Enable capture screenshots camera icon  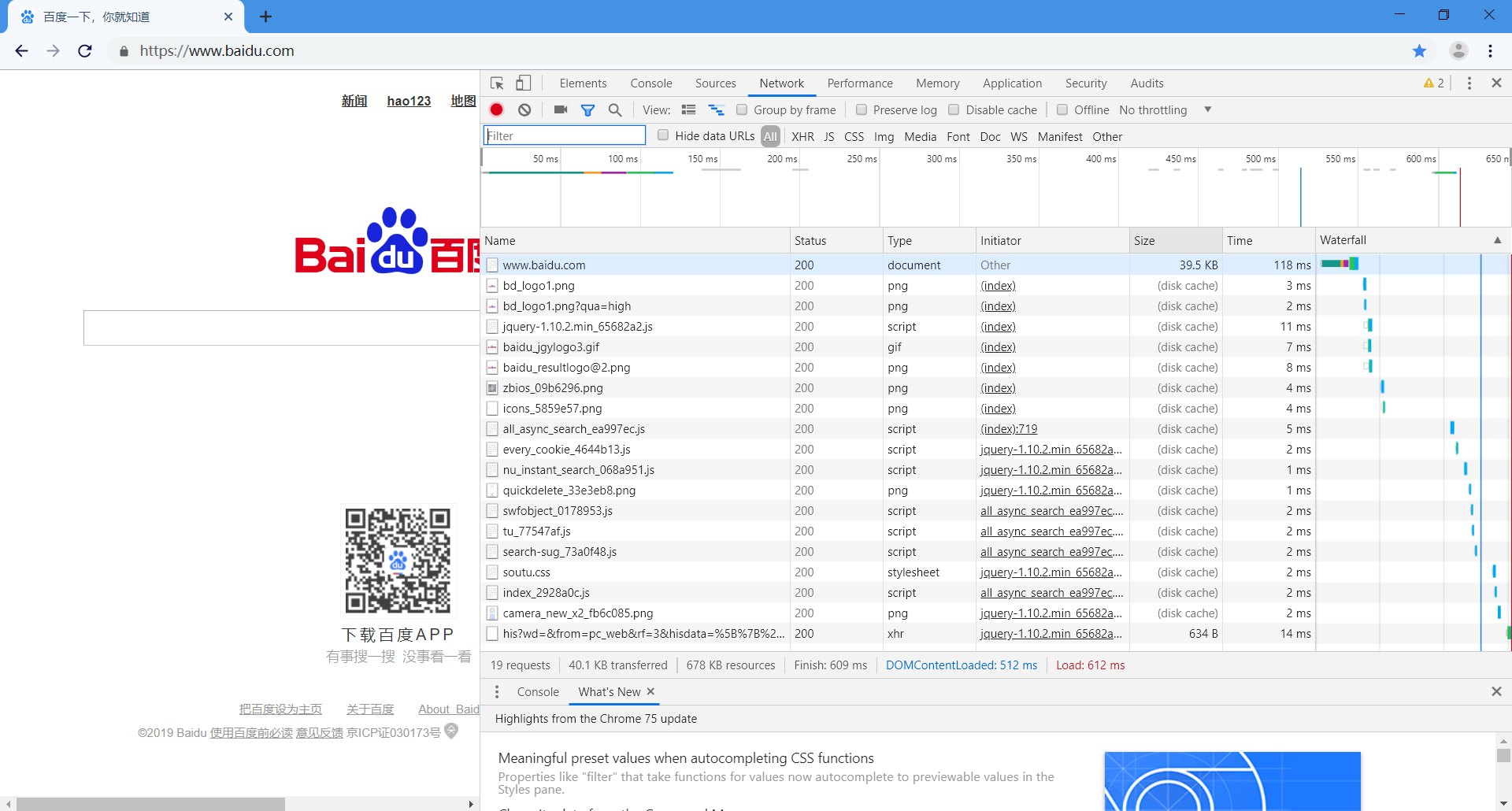click(x=561, y=109)
